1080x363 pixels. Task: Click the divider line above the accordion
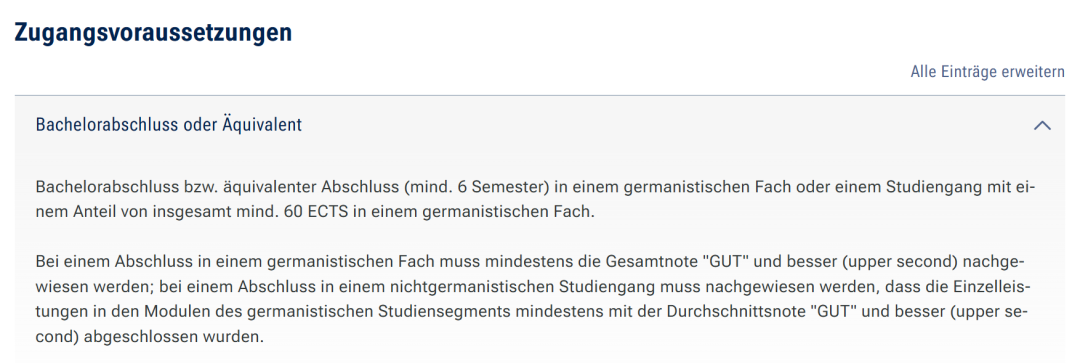[540, 95]
